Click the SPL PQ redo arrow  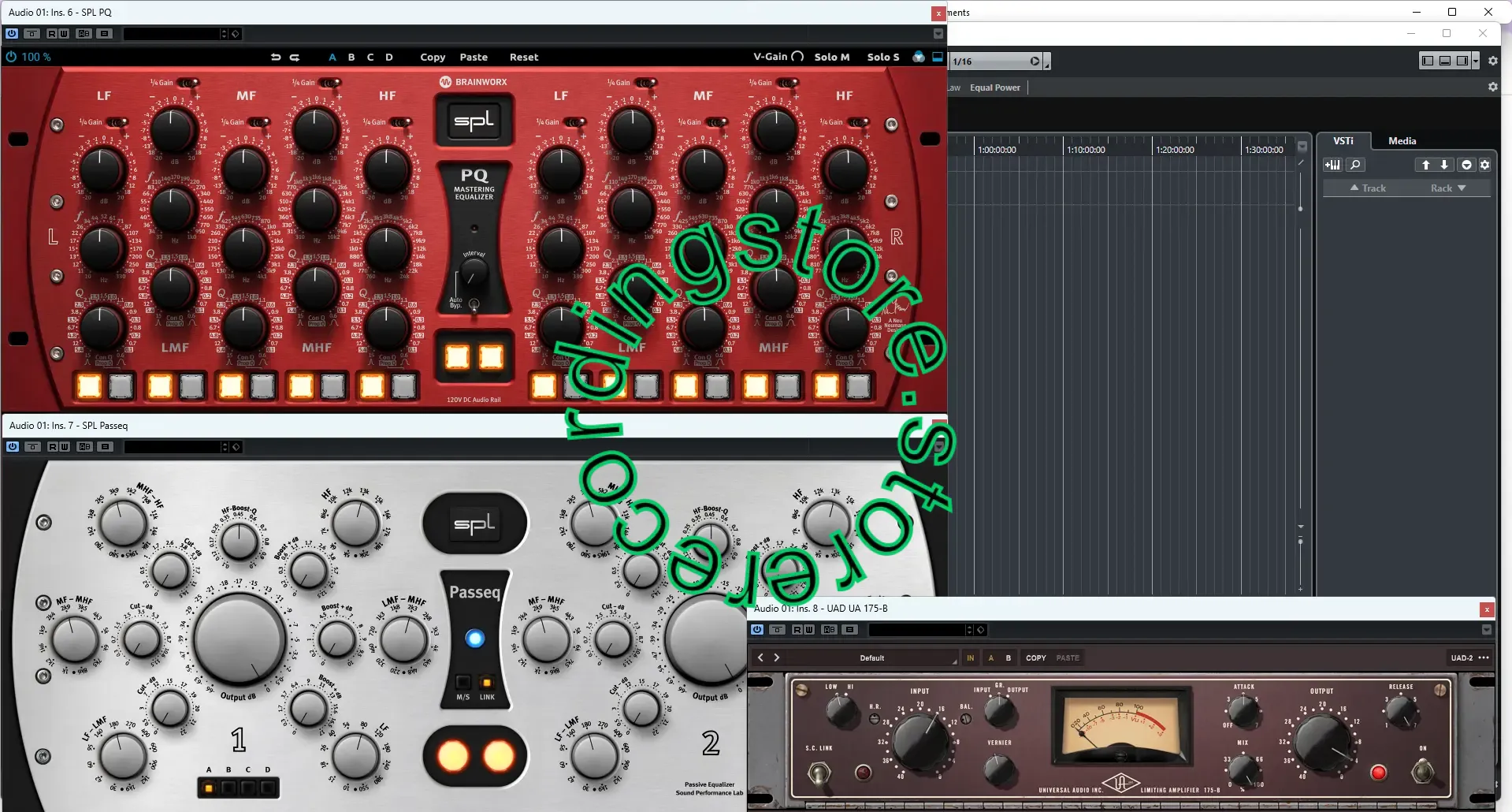click(295, 57)
